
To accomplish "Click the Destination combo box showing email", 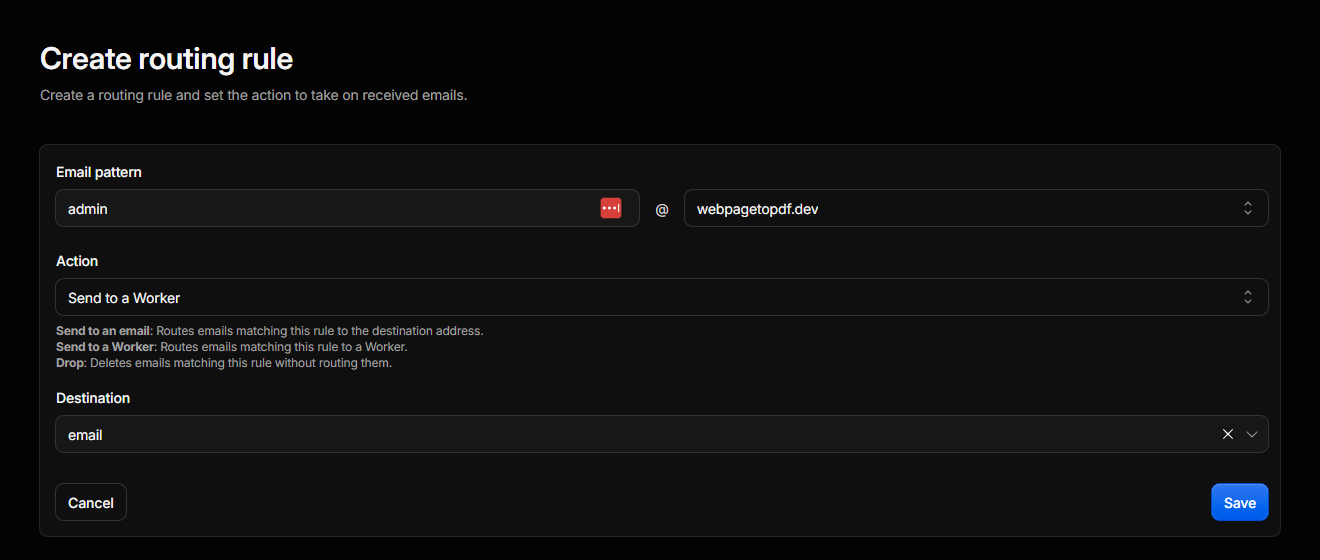I will [x=662, y=434].
